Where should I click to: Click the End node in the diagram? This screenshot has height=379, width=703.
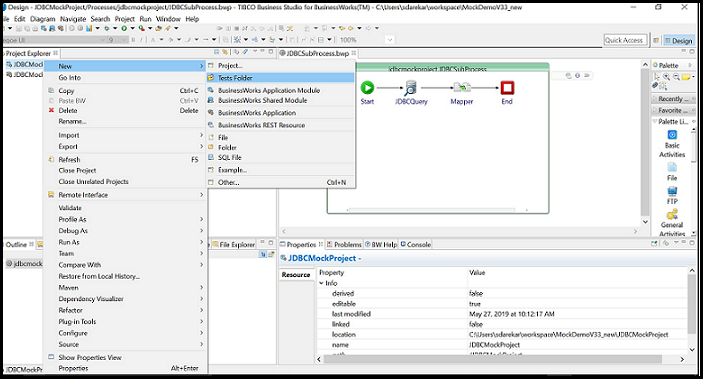point(507,87)
